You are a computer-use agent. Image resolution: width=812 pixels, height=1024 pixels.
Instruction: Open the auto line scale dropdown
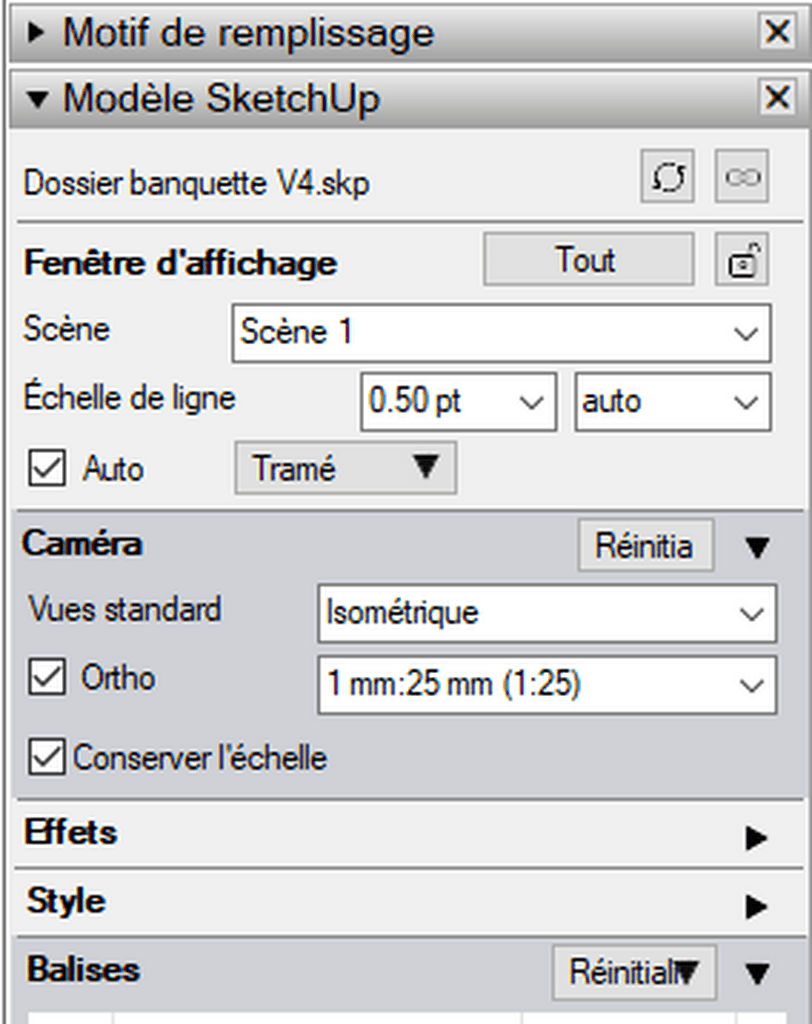[672, 402]
